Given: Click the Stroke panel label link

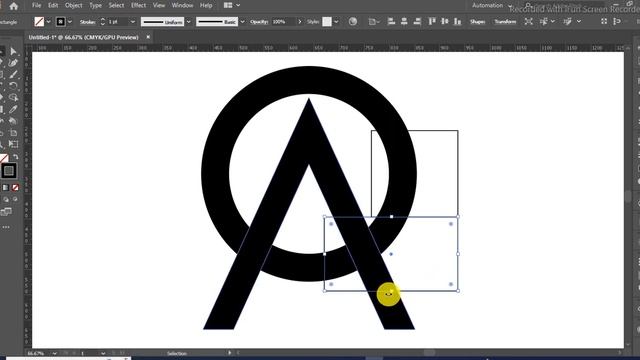Looking at the screenshot, I should click(87, 22).
